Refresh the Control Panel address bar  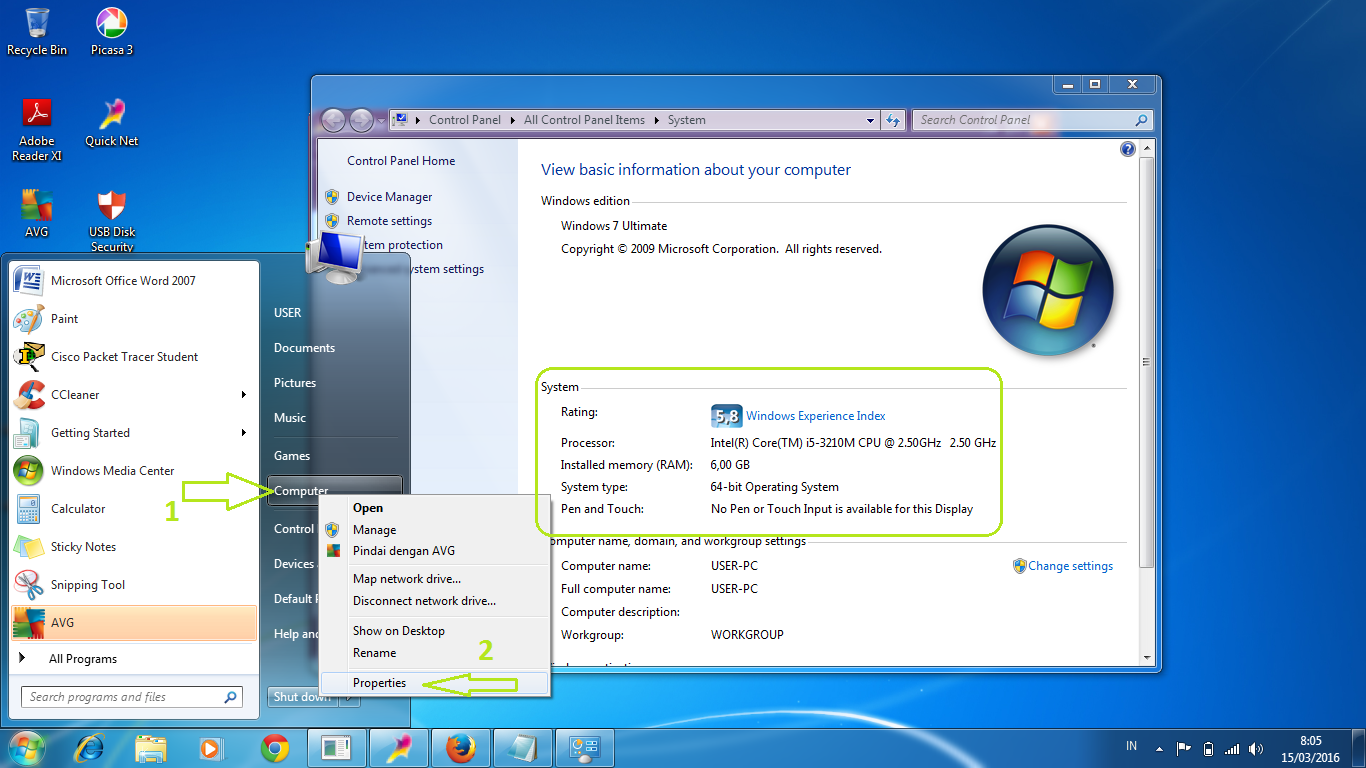coord(894,120)
